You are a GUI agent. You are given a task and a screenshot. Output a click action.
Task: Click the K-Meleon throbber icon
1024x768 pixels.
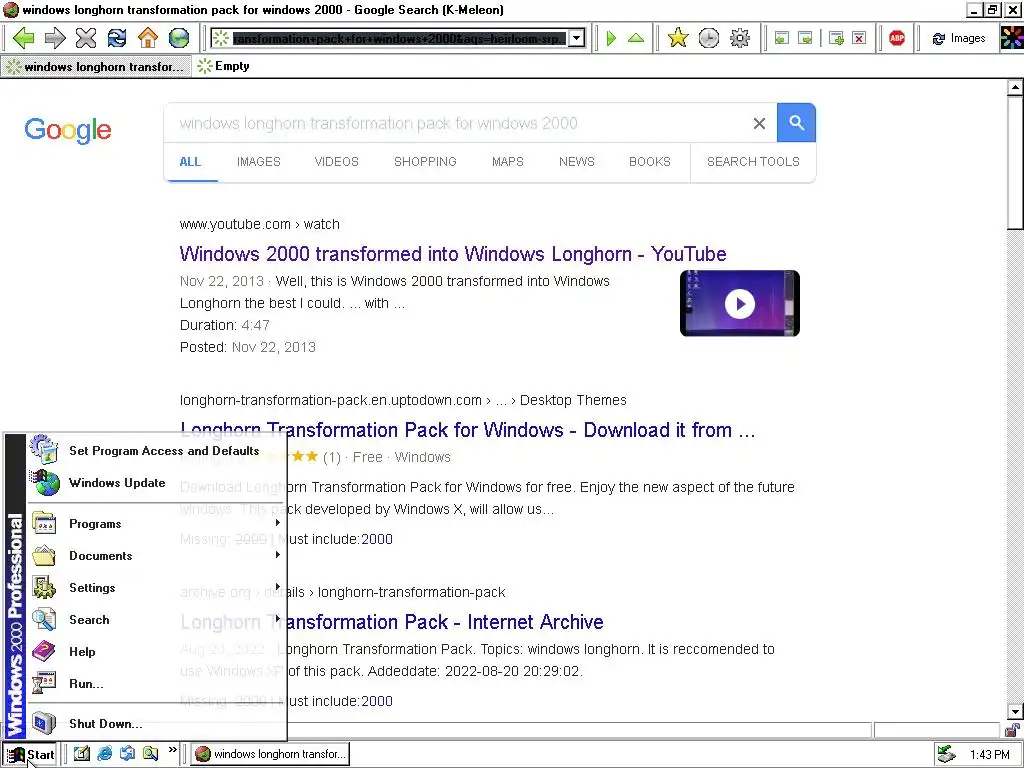[1012, 38]
